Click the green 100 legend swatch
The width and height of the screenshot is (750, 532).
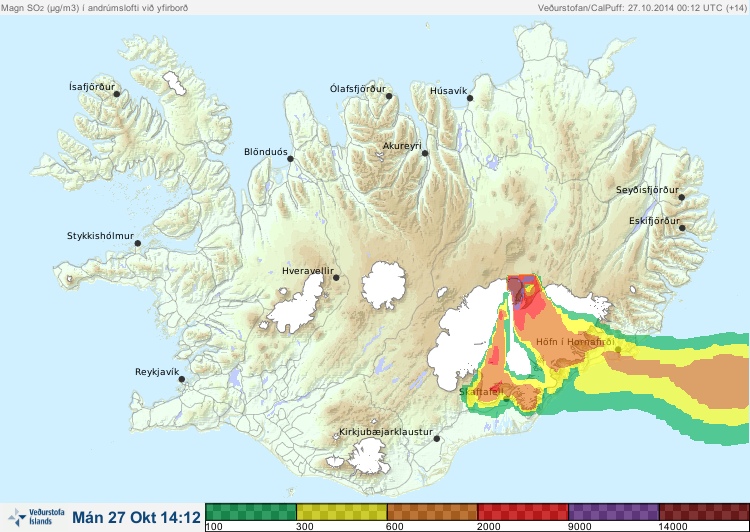(x=251, y=512)
